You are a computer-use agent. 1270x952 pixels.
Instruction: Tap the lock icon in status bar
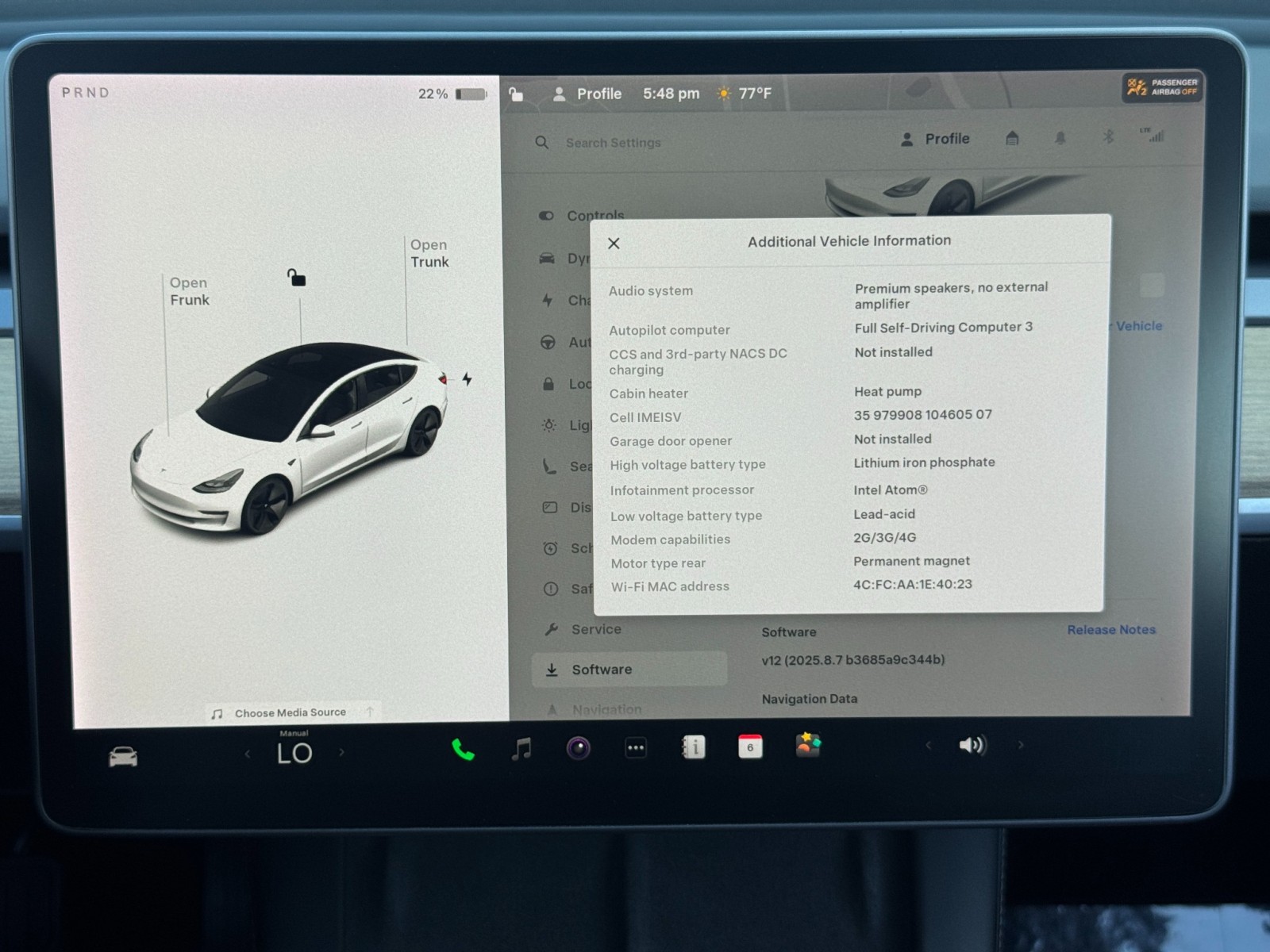click(516, 94)
